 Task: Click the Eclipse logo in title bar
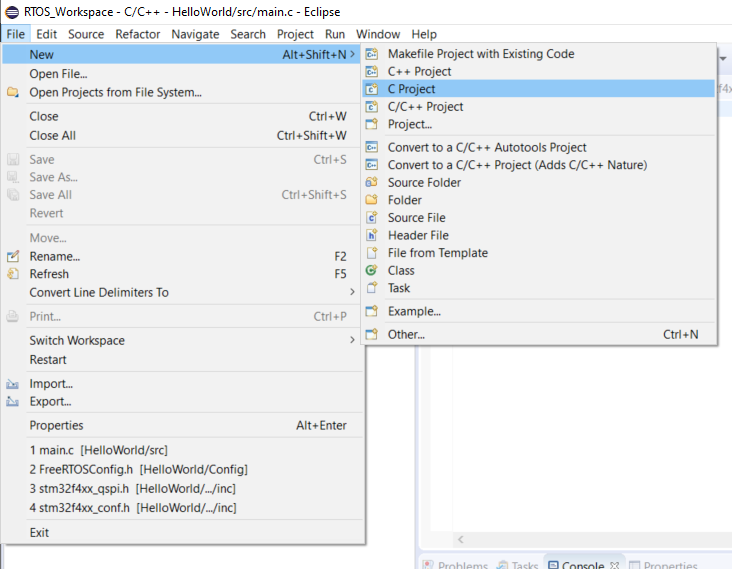(12, 12)
